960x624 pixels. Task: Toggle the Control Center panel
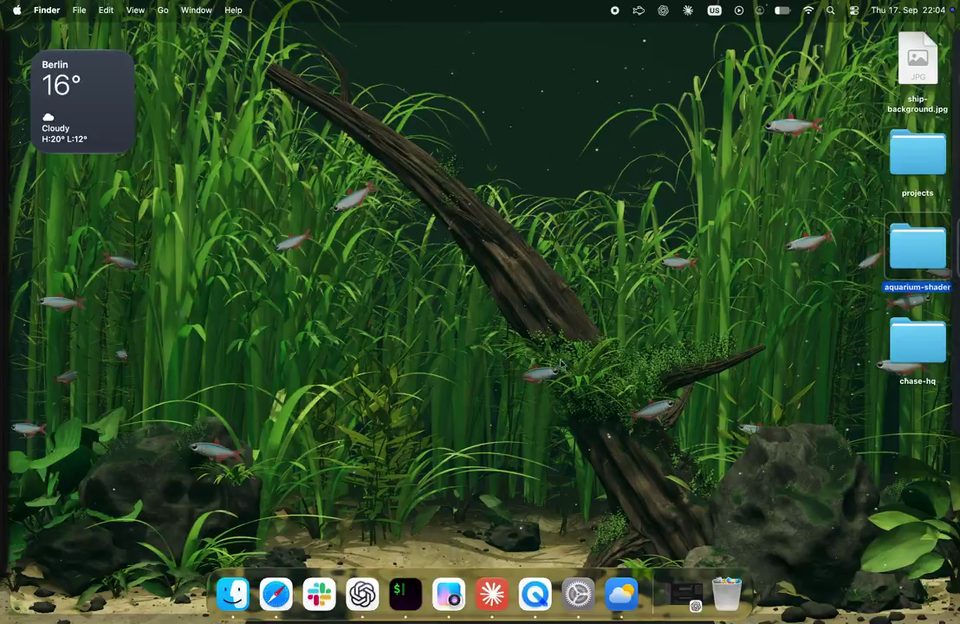854,10
